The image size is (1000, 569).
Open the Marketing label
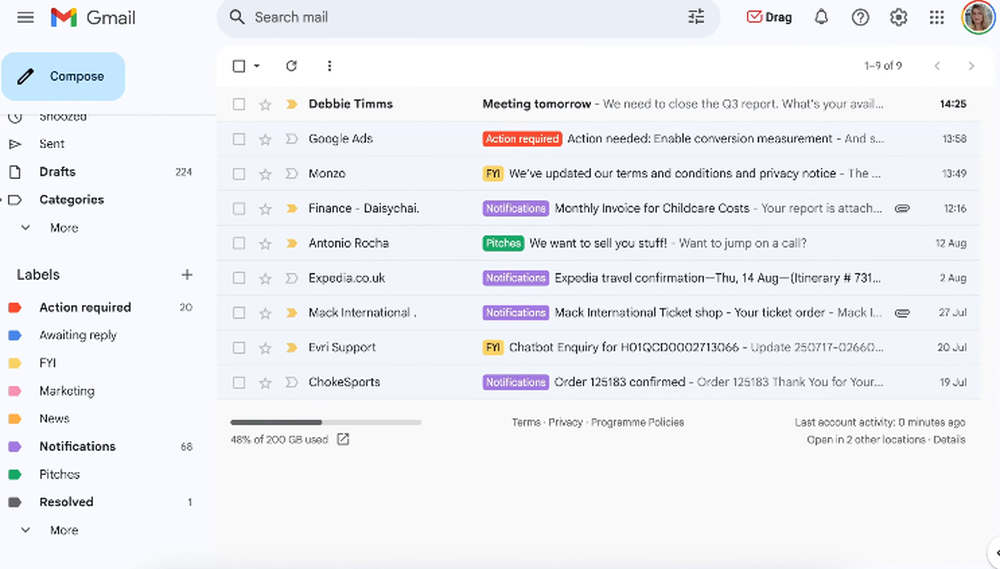point(67,391)
